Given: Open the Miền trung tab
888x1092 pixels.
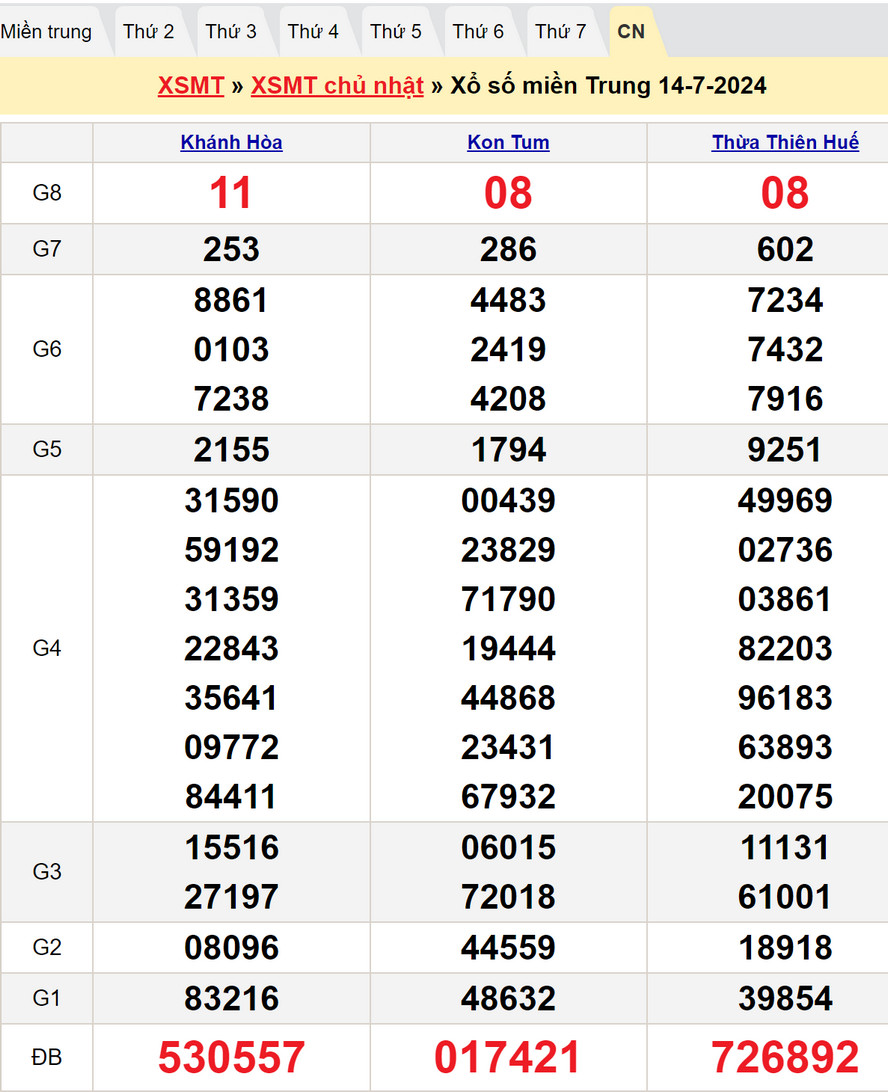Looking at the screenshot, I should (x=46, y=32).
